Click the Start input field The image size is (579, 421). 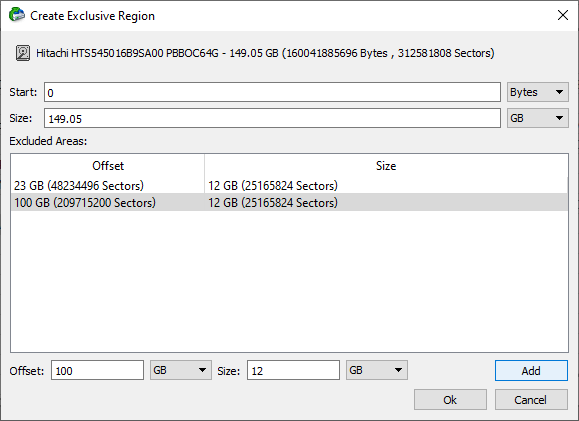(x=273, y=92)
